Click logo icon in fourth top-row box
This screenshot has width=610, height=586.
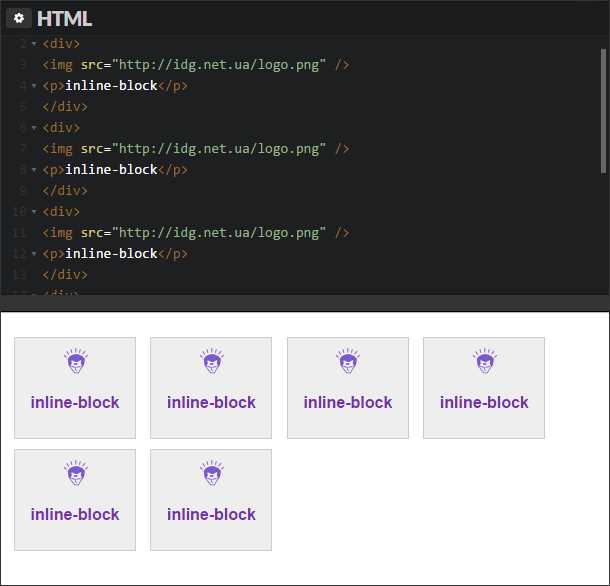tap(485, 361)
